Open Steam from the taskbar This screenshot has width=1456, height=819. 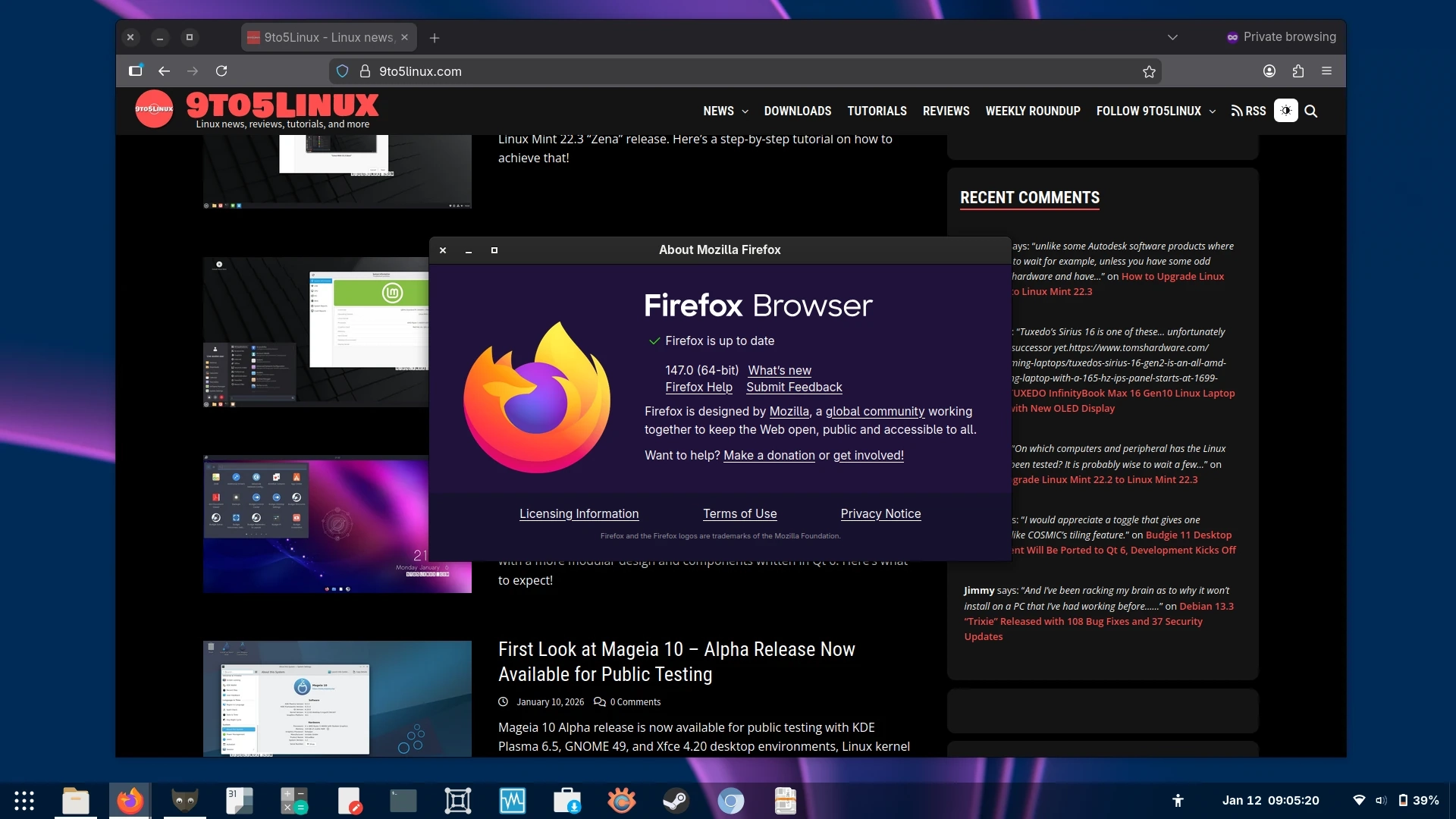click(676, 800)
